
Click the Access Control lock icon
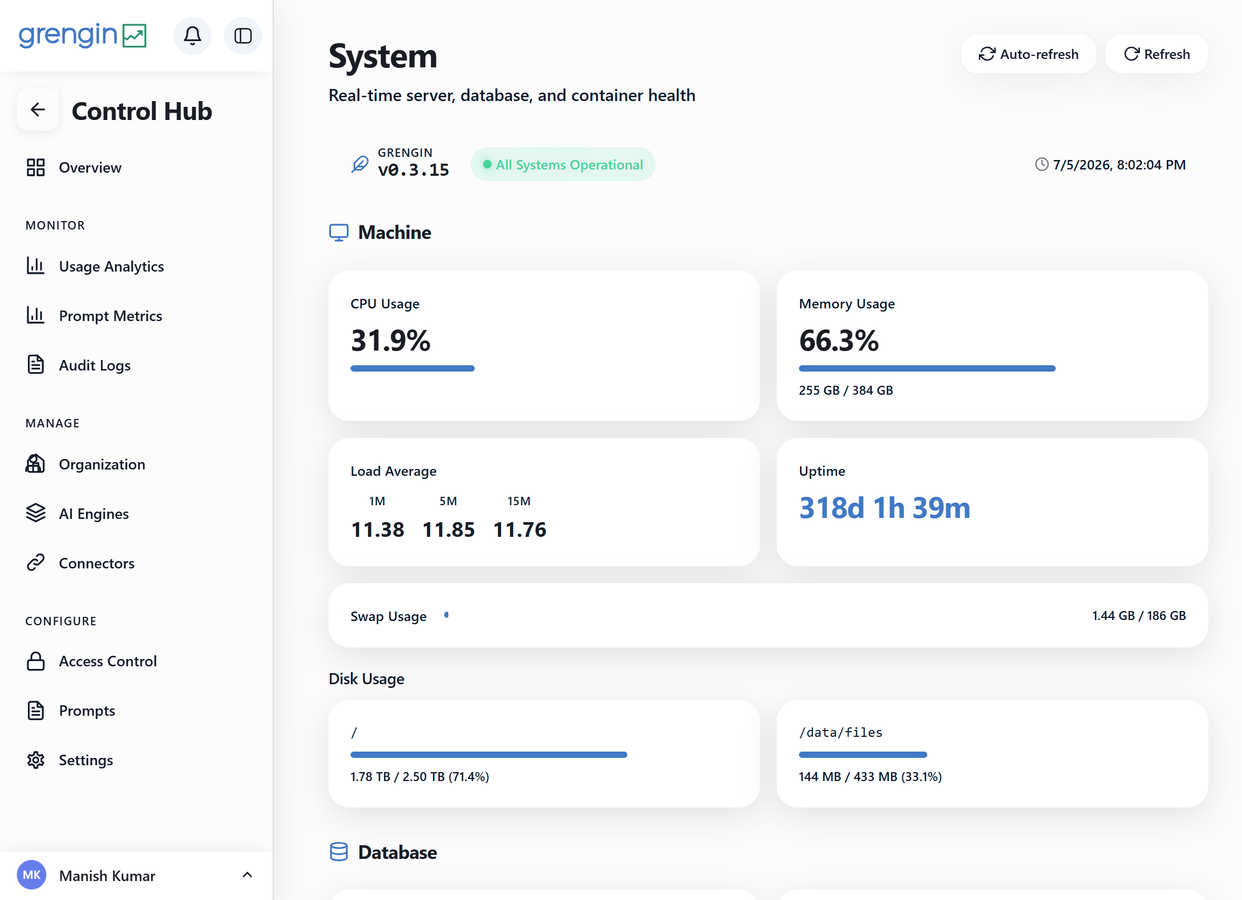36,661
